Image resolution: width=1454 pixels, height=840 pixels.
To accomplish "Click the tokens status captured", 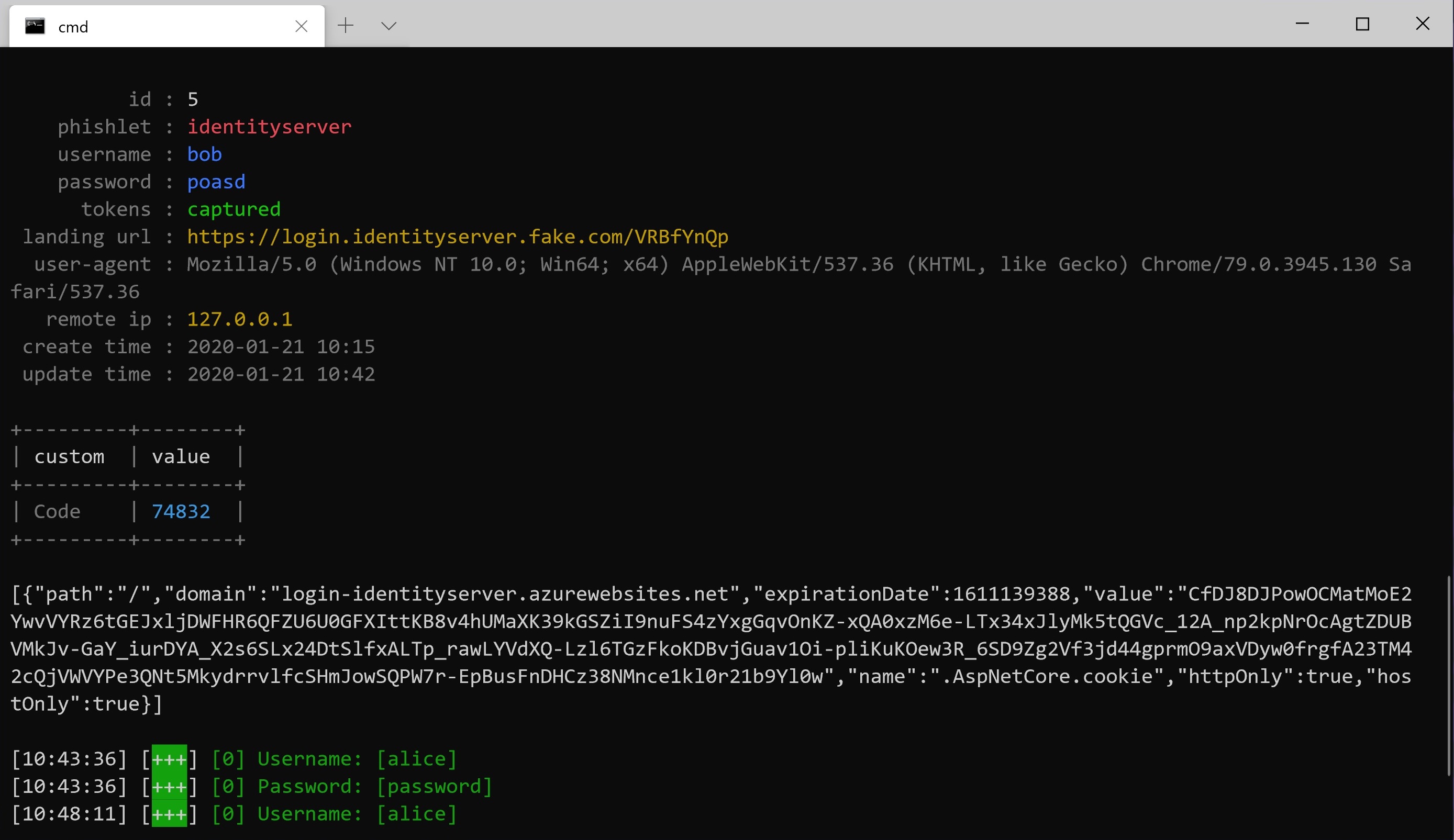I will tap(234, 209).
